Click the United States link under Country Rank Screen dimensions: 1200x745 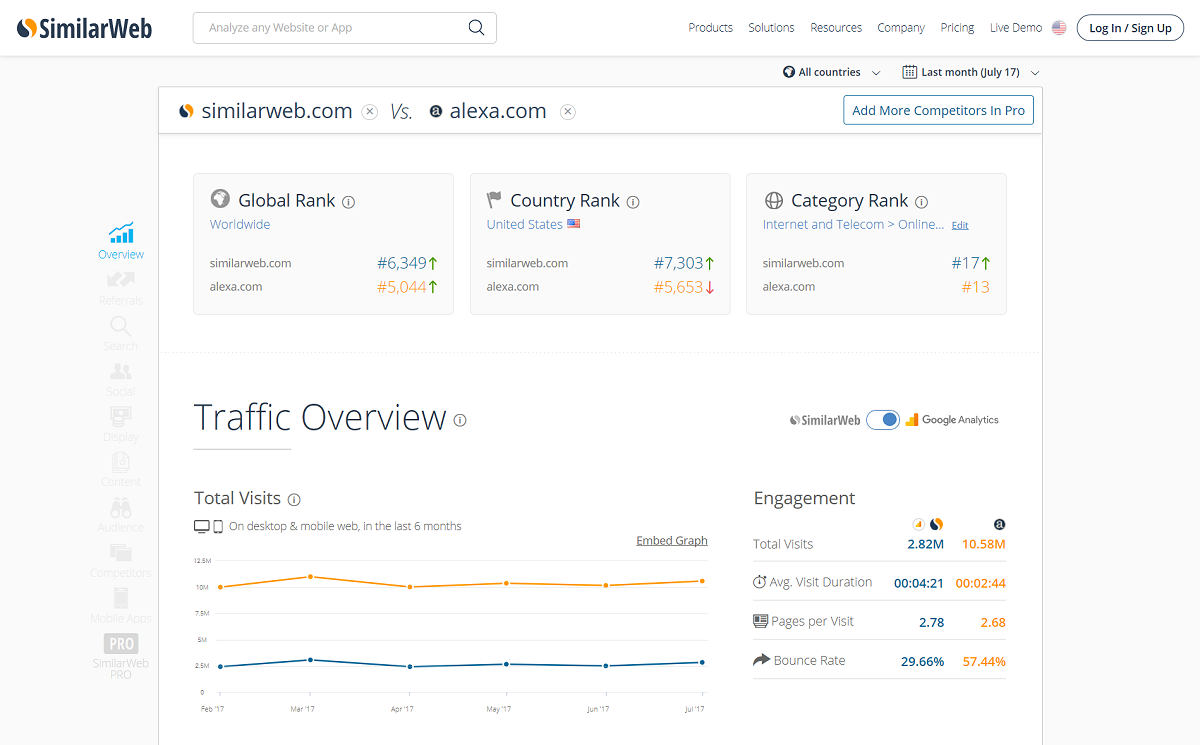coord(525,225)
